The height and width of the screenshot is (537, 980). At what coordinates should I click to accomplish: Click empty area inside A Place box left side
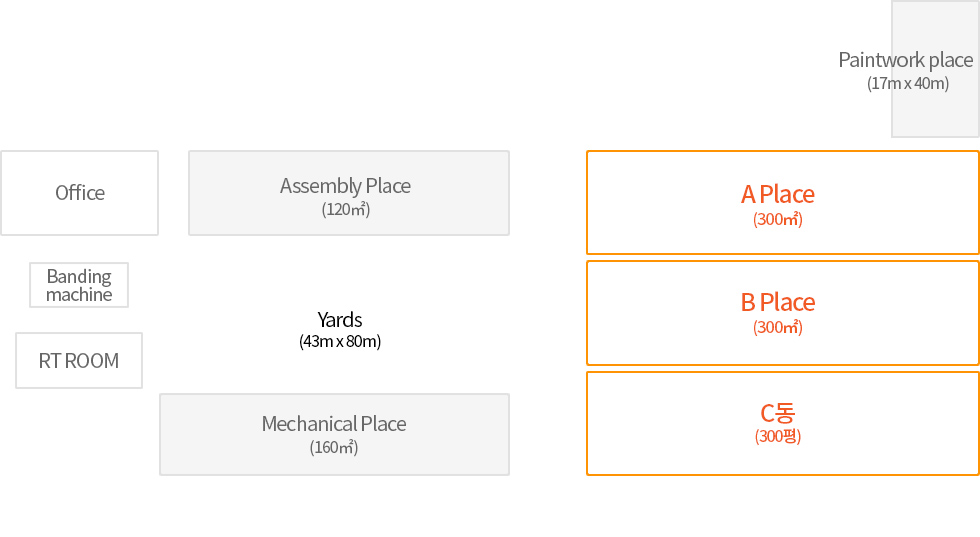650,203
